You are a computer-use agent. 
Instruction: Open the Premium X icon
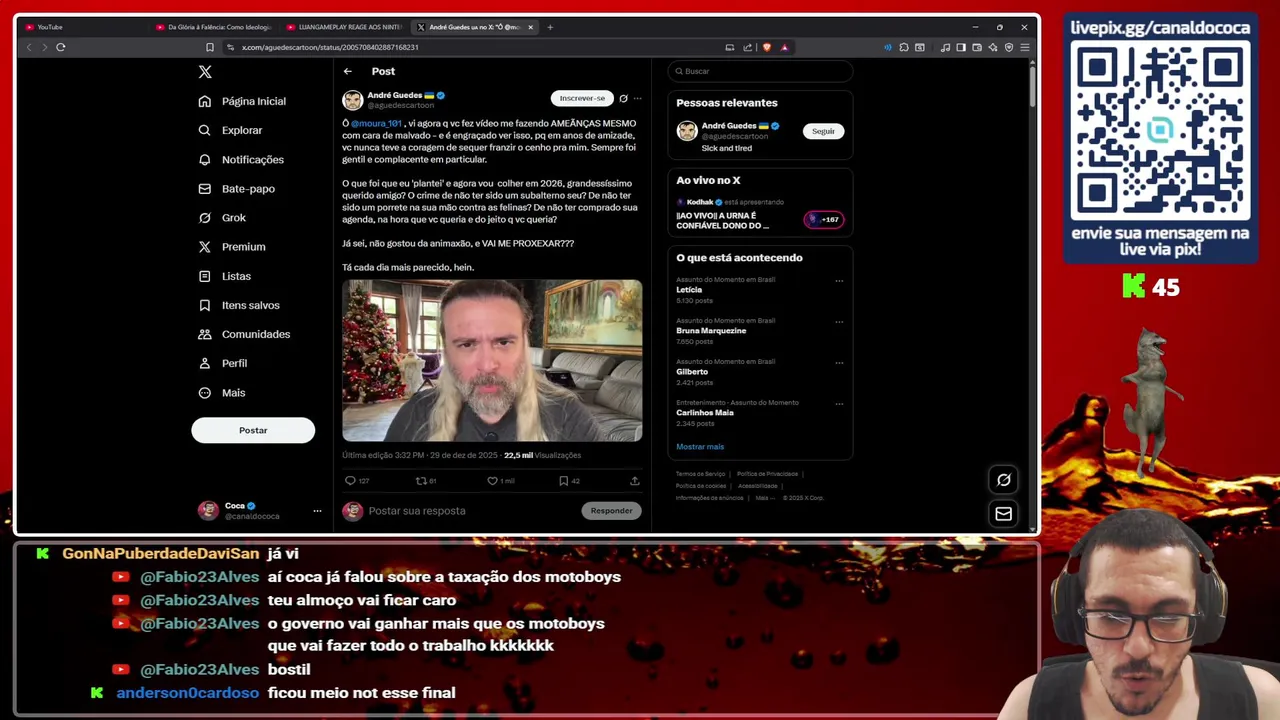coord(205,246)
